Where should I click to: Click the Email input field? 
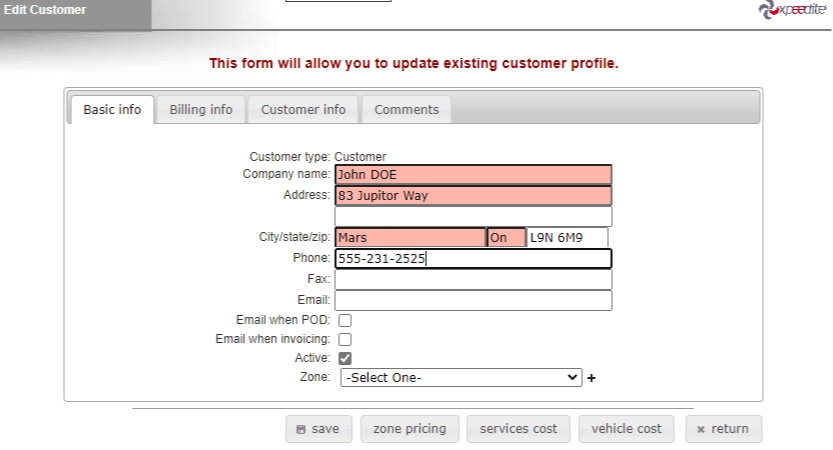[473, 301]
